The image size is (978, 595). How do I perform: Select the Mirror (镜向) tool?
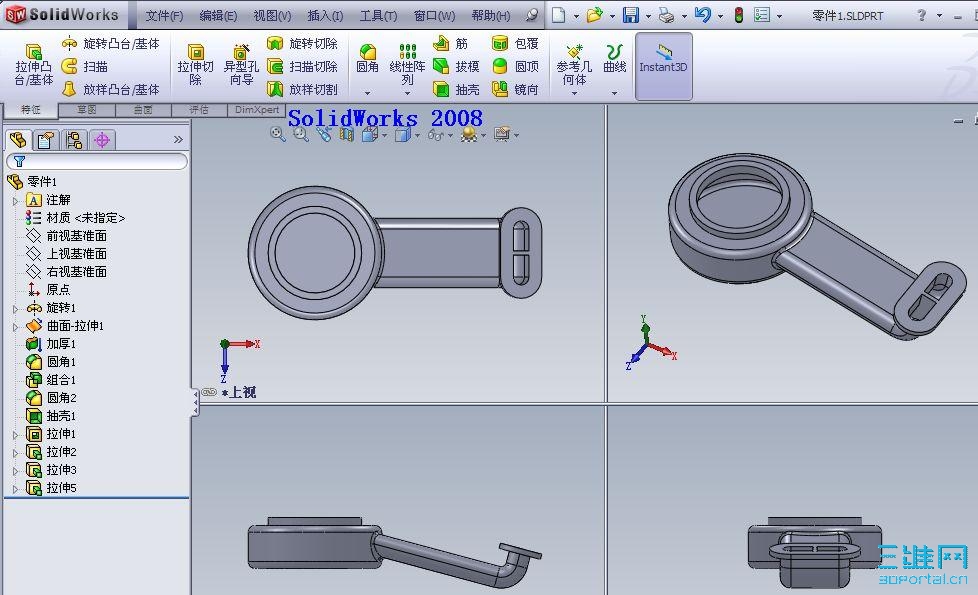click(515, 89)
